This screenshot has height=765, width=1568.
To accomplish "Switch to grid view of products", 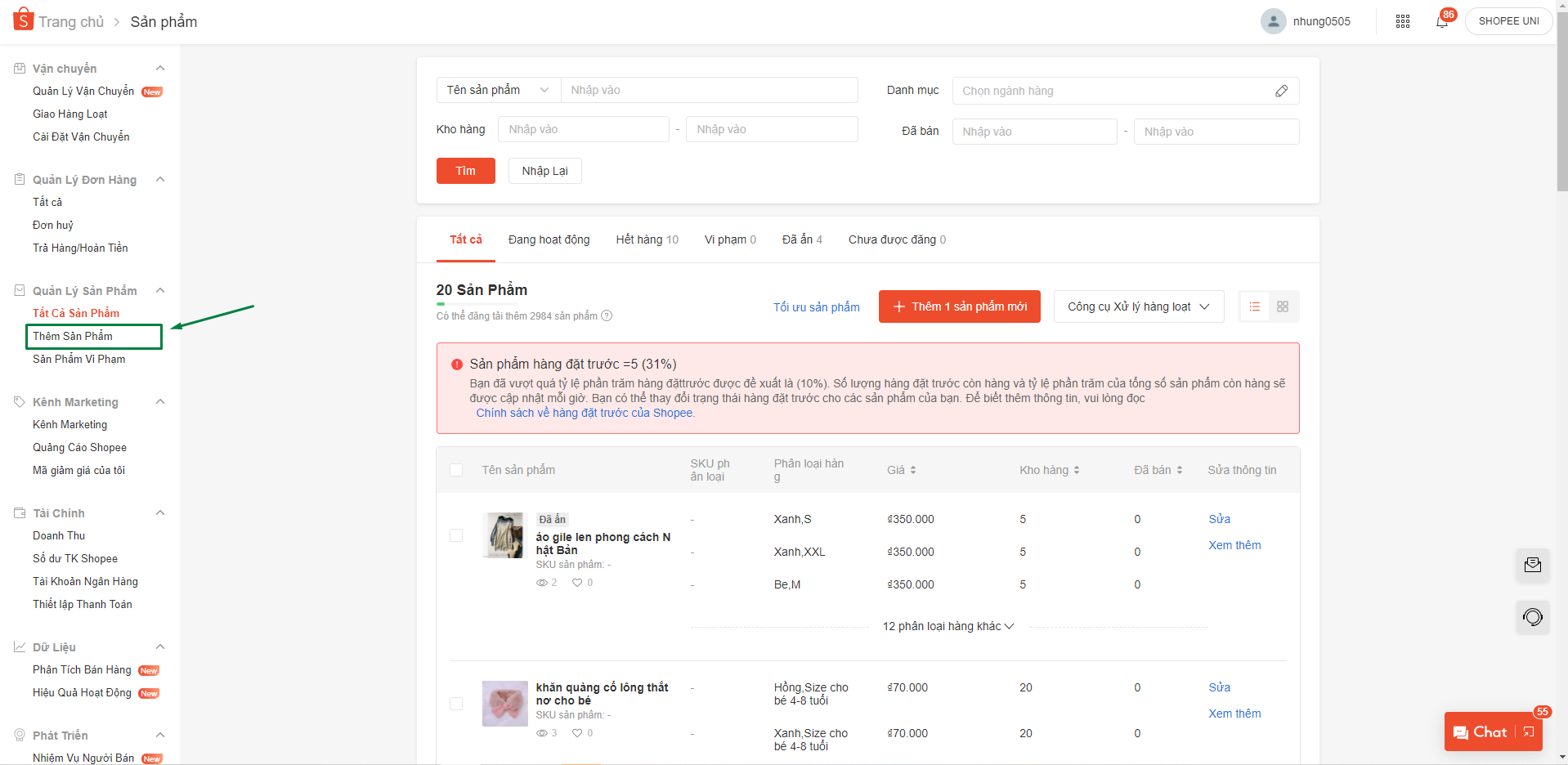I will pos(1283,306).
